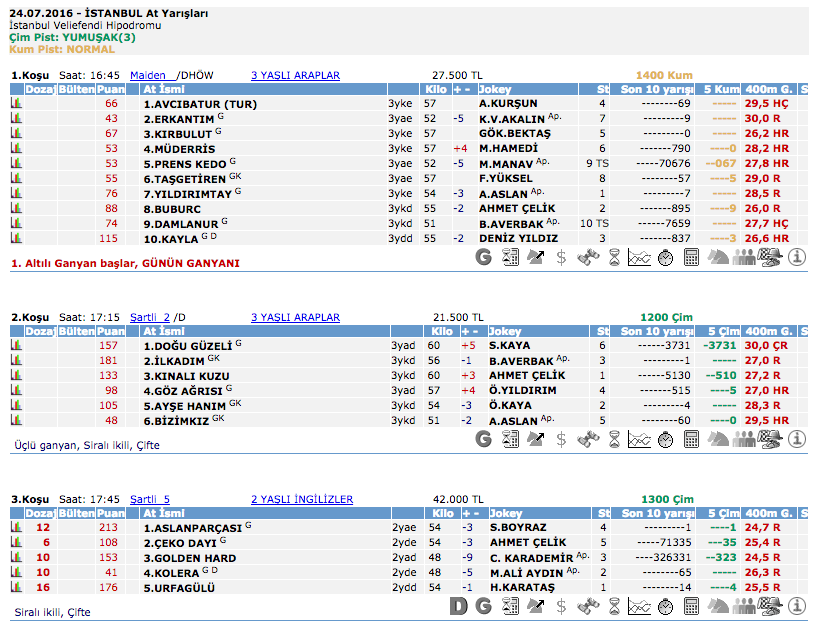Viewport: 830px width, 632px height.
Task: Open the dollar sign icon for race 1
Action: [x=562, y=257]
